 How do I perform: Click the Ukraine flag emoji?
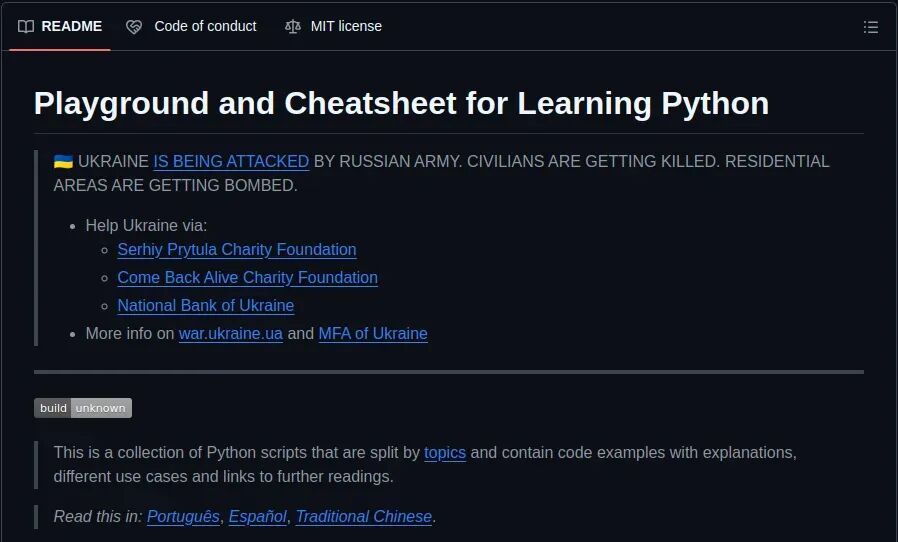click(x=63, y=162)
